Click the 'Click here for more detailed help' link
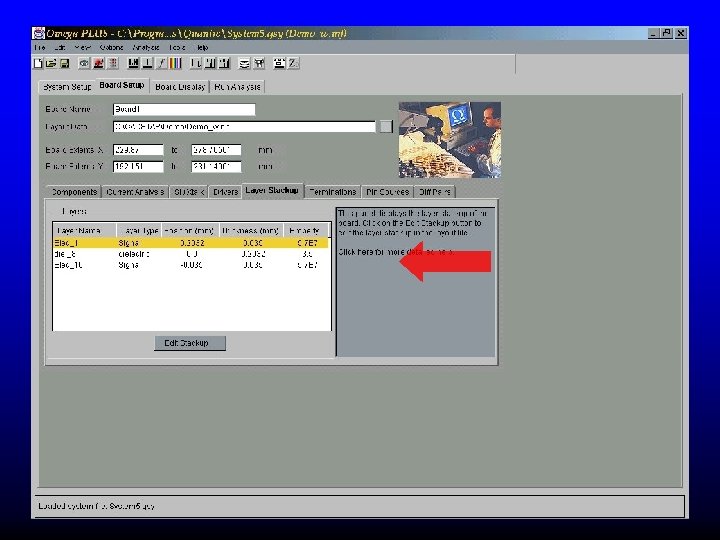Viewport: 720px width, 540px height. tap(396, 252)
